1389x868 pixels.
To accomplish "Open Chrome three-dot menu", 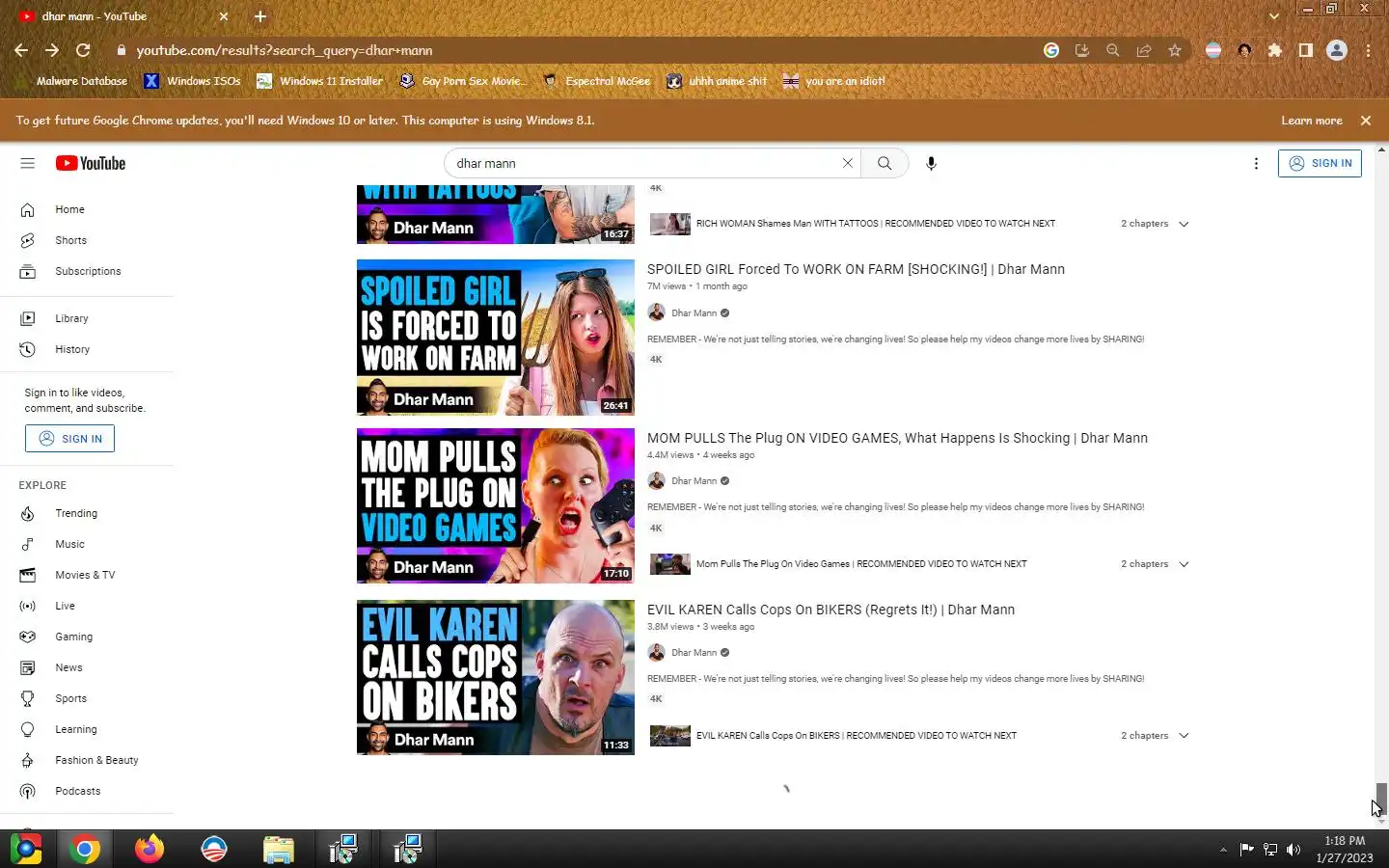I will pyautogui.click(x=1368, y=50).
